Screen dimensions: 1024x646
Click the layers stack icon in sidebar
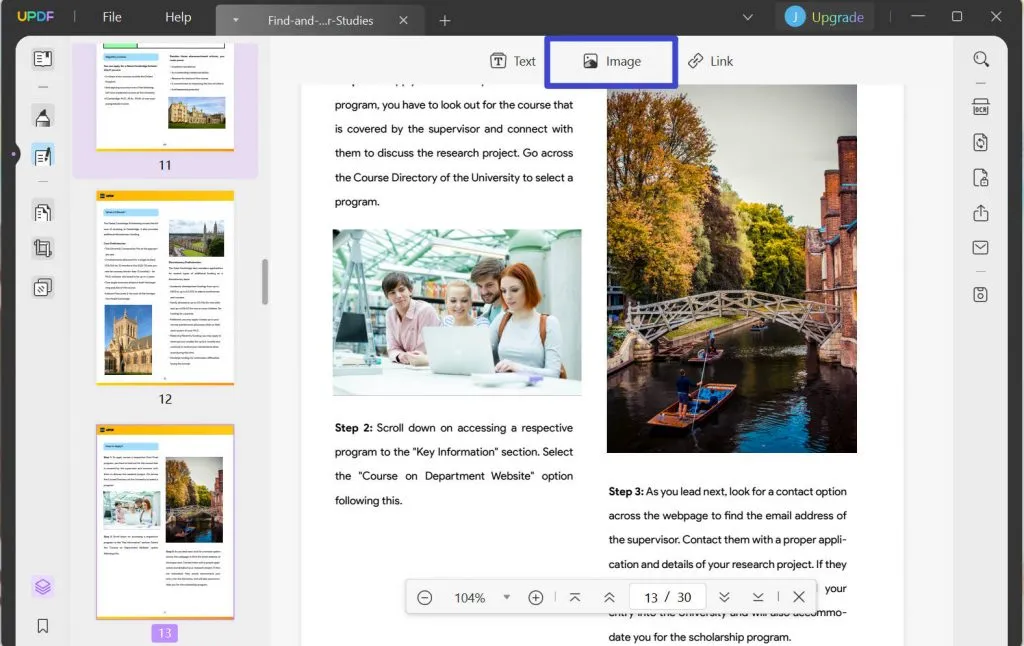coord(43,587)
